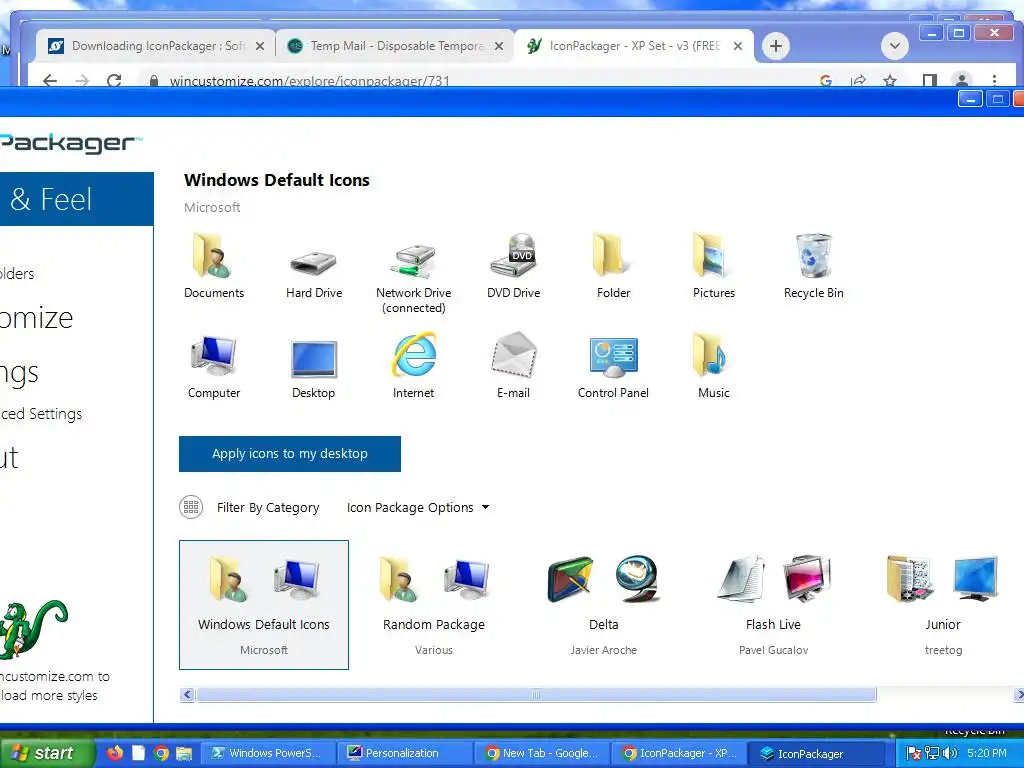This screenshot has width=1024, height=768.
Task: Click the Microsoft author text
Action: (x=212, y=207)
